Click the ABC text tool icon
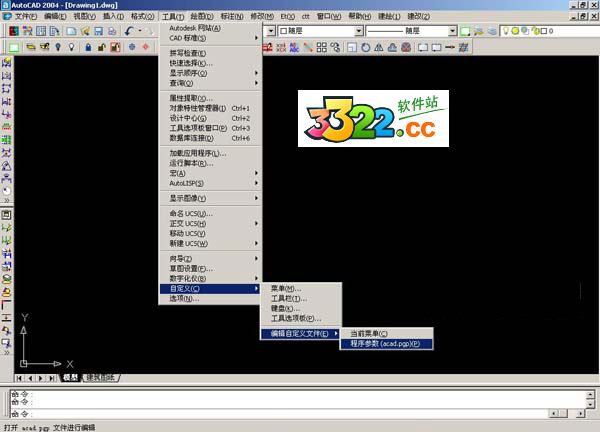The height and width of the screenshot is (432, 600). [294, 47]
